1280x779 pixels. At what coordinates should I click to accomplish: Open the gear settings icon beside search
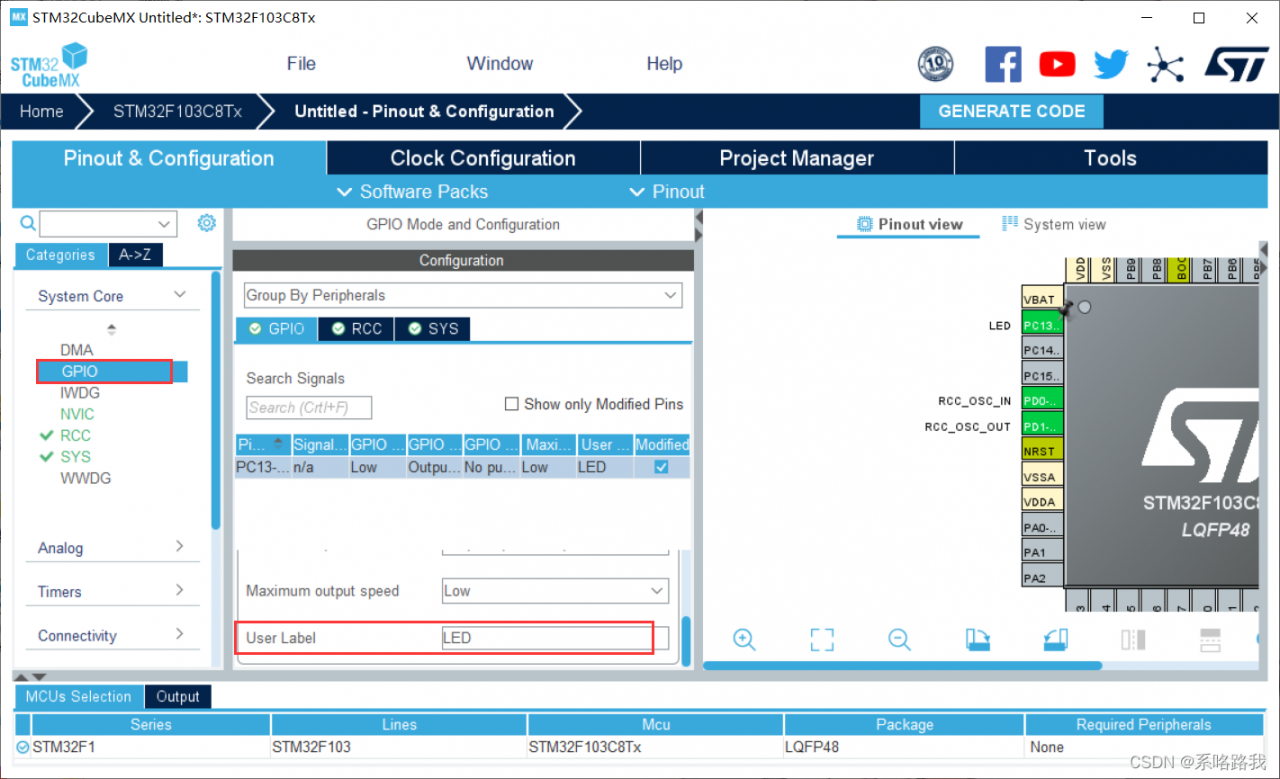click(206, 223)
